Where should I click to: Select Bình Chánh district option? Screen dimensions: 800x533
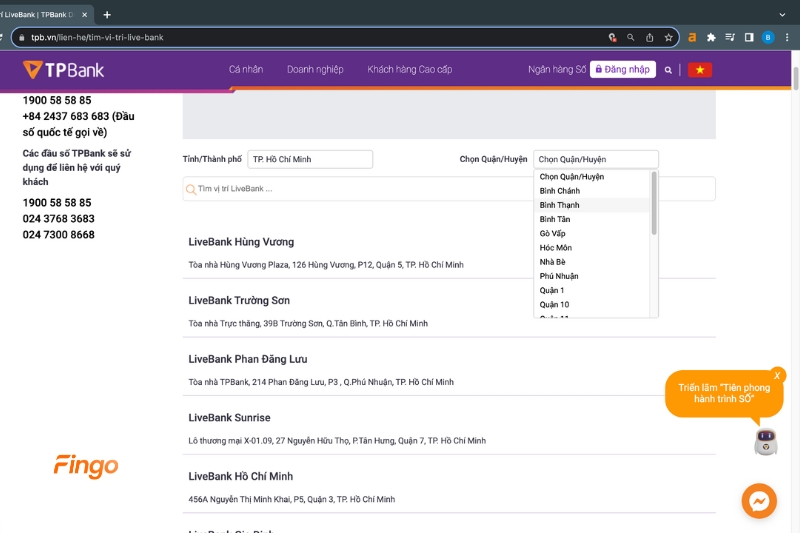pyautogui.click(x=592, y=191)
